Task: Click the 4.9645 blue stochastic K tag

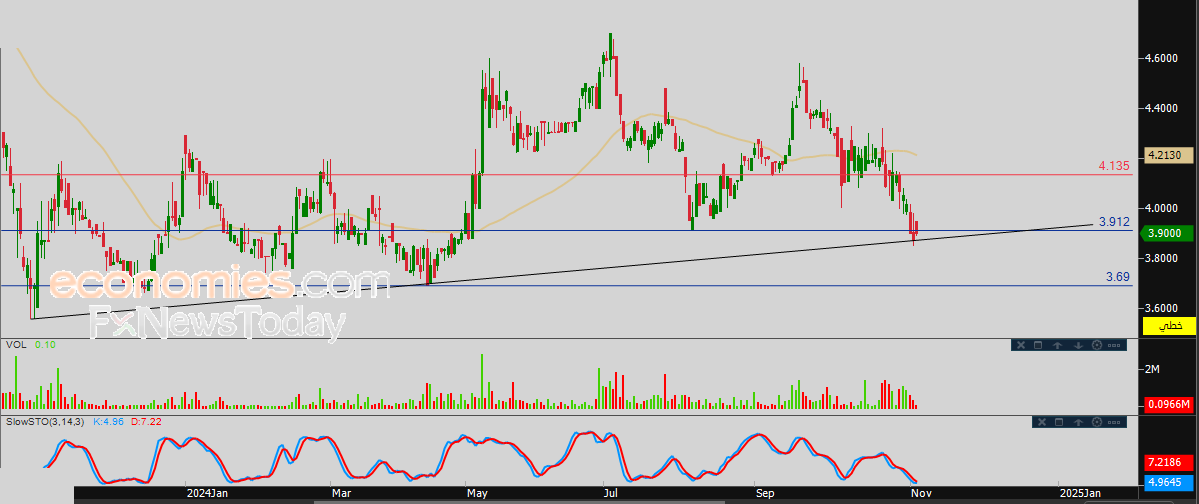Action: pos(1168,482)
